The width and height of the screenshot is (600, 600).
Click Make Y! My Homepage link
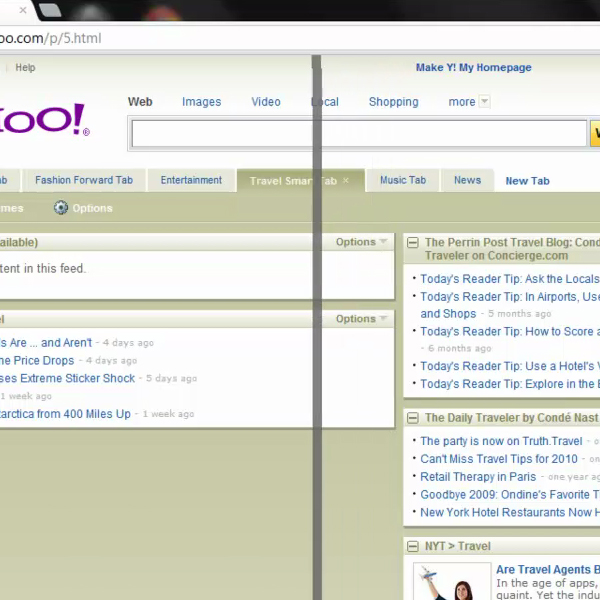[474, 67]
